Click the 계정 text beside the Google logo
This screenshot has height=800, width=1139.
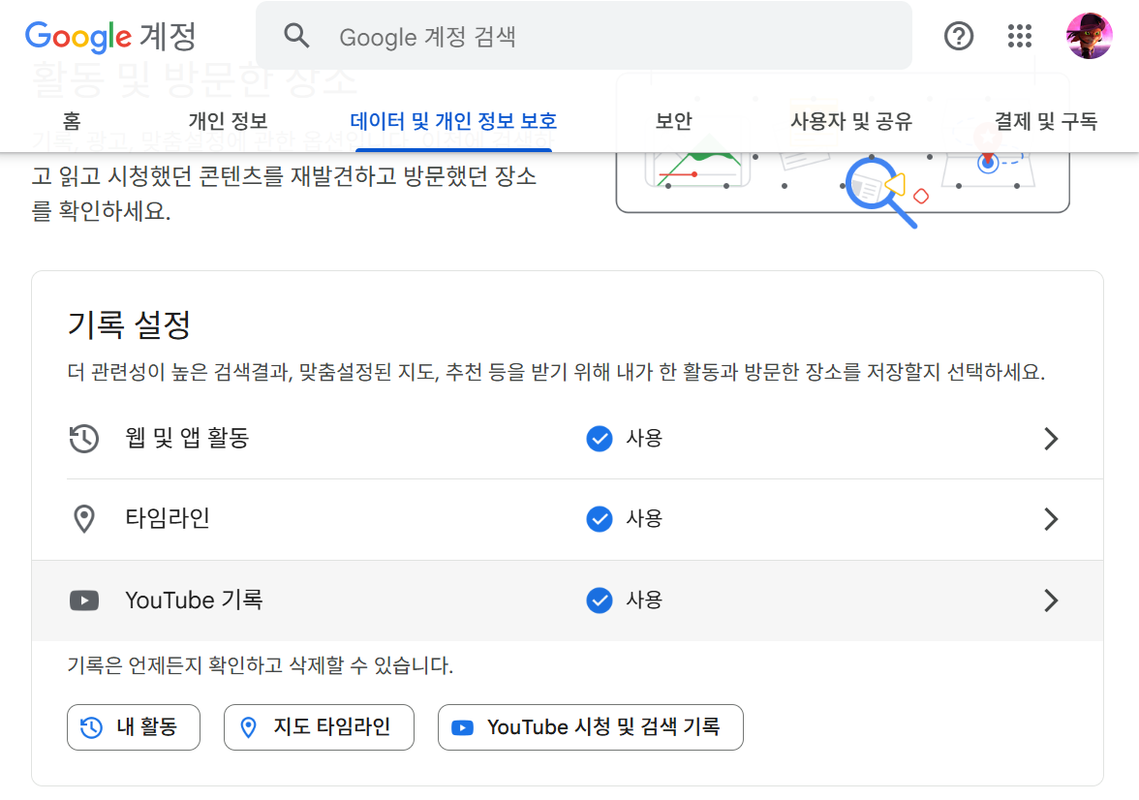pos(168,36)
